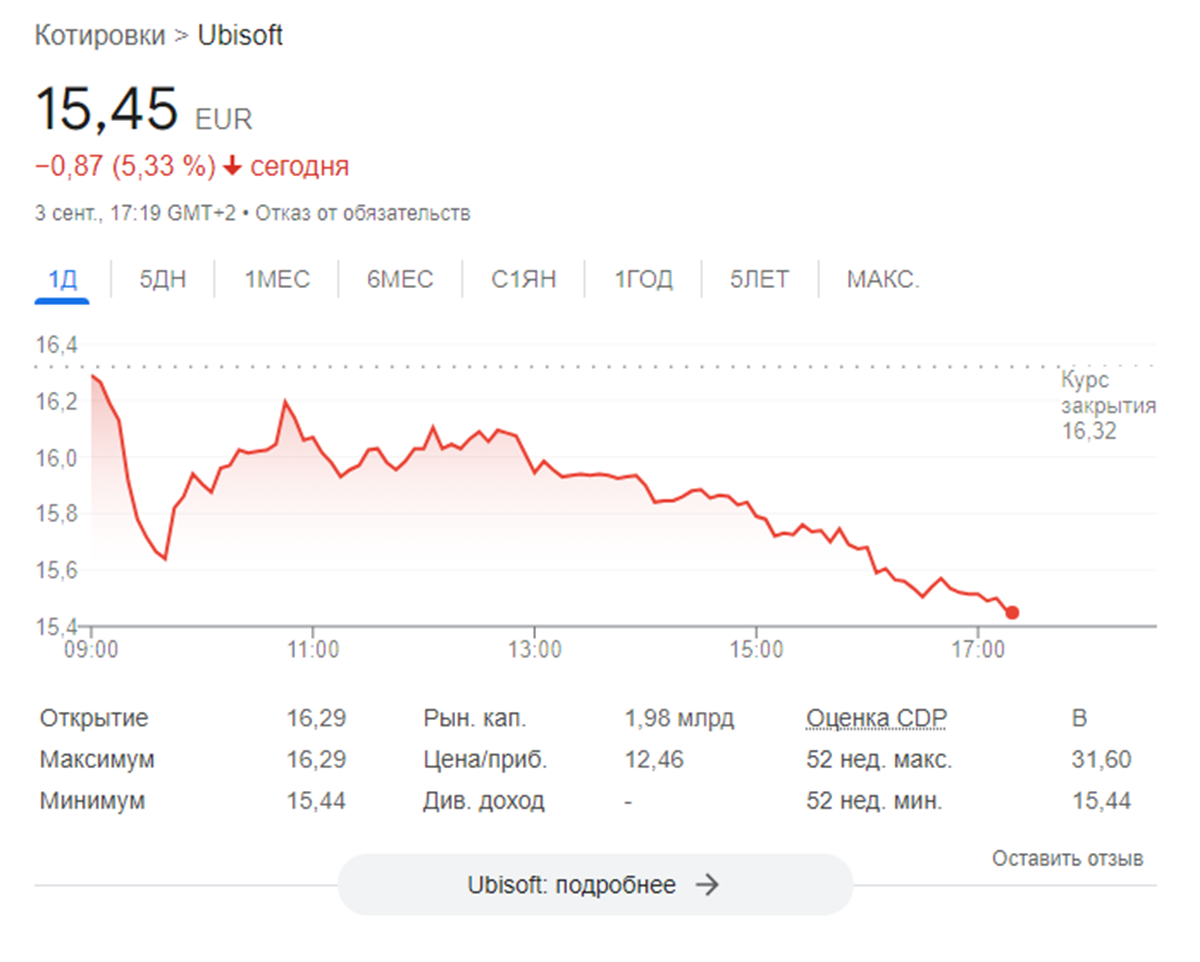Open the 1МЕС chart period
This screenshot has height=962, width=1200.
tap(277, 280)
